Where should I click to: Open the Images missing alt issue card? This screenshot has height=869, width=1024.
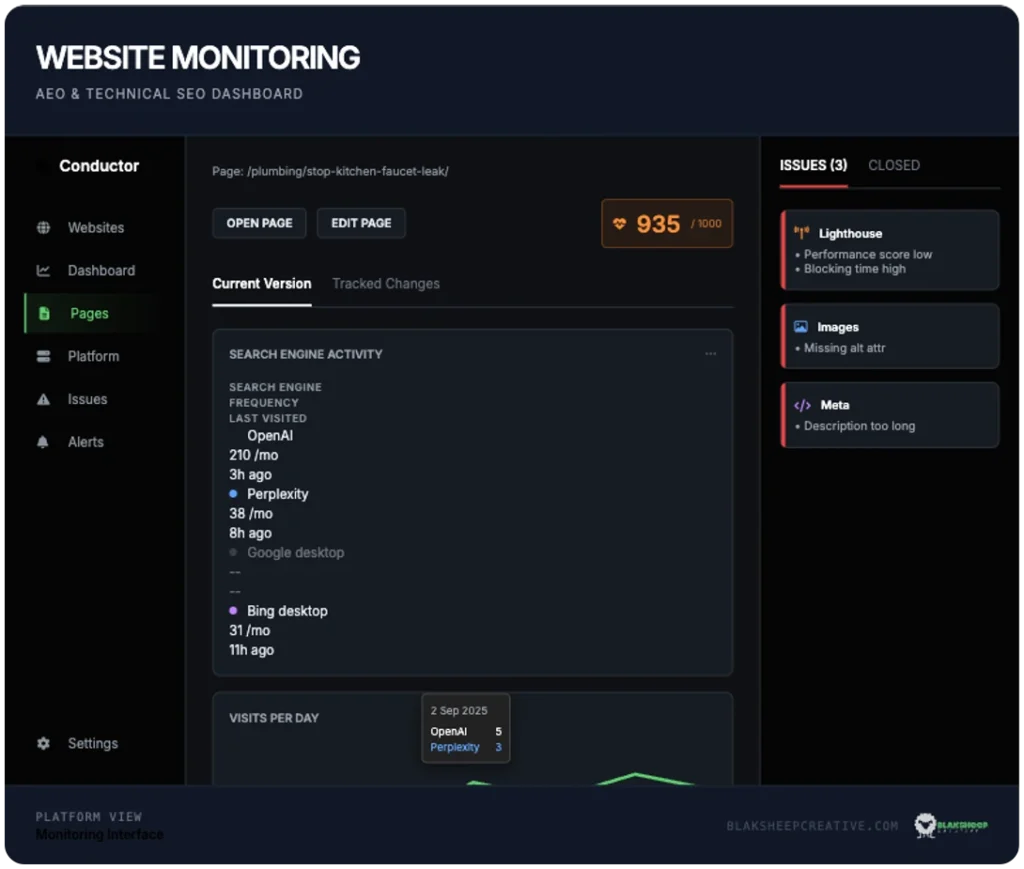pyautogui.click(x=889, y=336)
